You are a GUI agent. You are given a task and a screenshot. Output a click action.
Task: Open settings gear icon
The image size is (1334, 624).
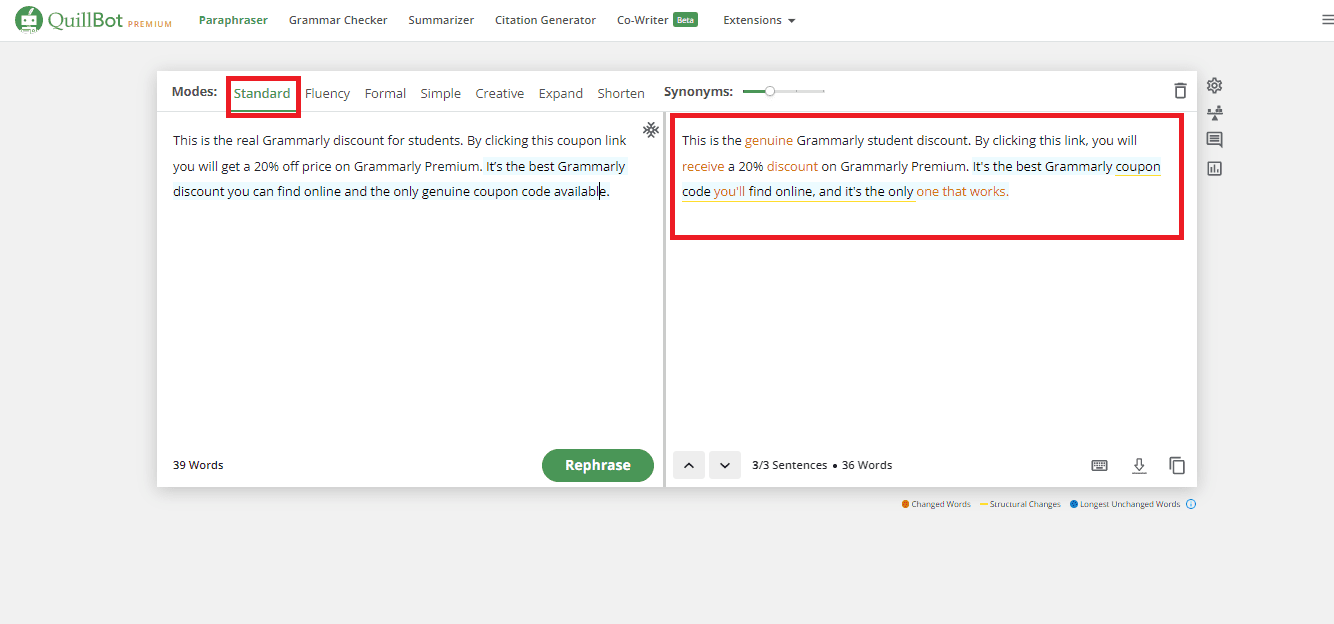tap(1215, 86)
